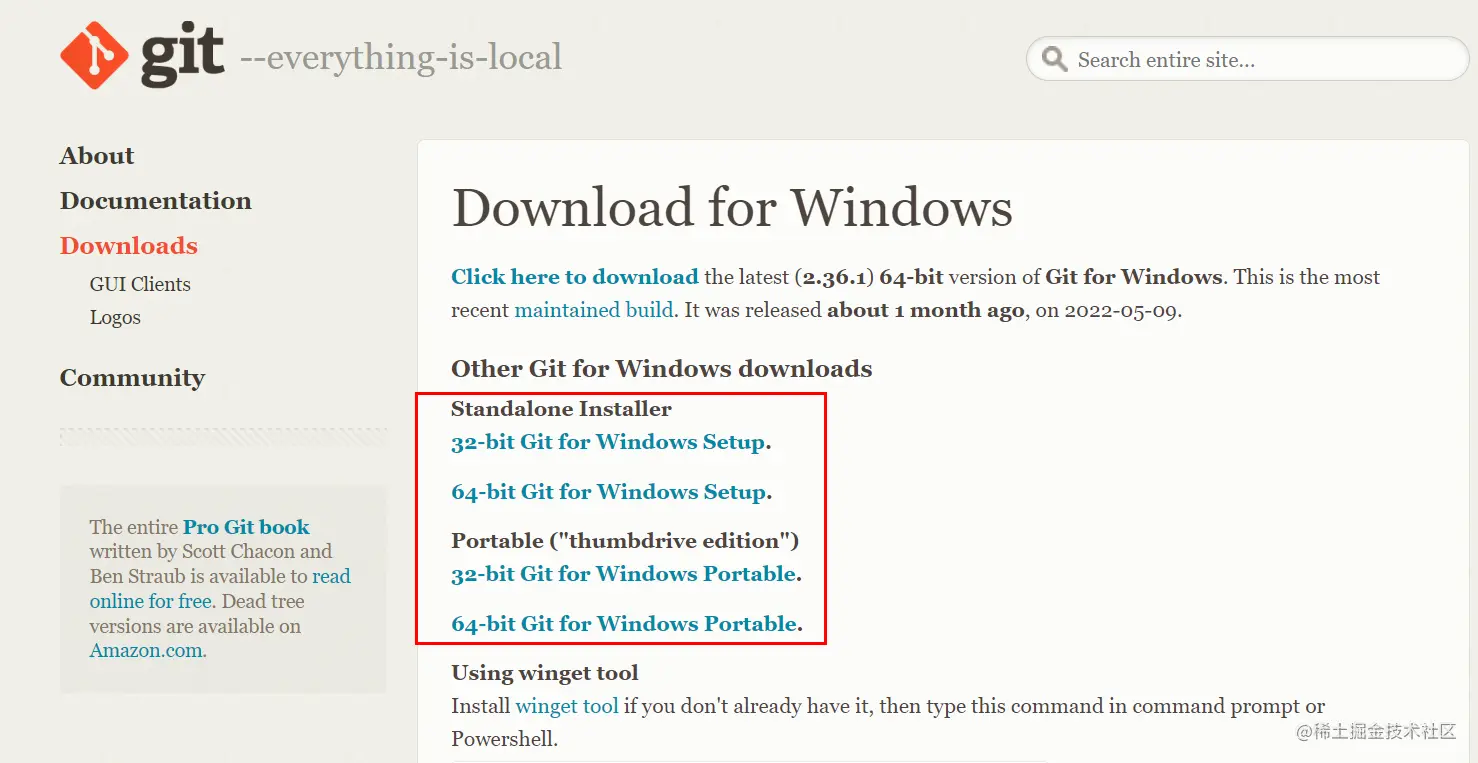Image resolution: width=1478 pixels, height=763 pixels.
Task: Download 32-bit Git for Windows Setup
Action: pyautogui.click(x=608, y=442)
